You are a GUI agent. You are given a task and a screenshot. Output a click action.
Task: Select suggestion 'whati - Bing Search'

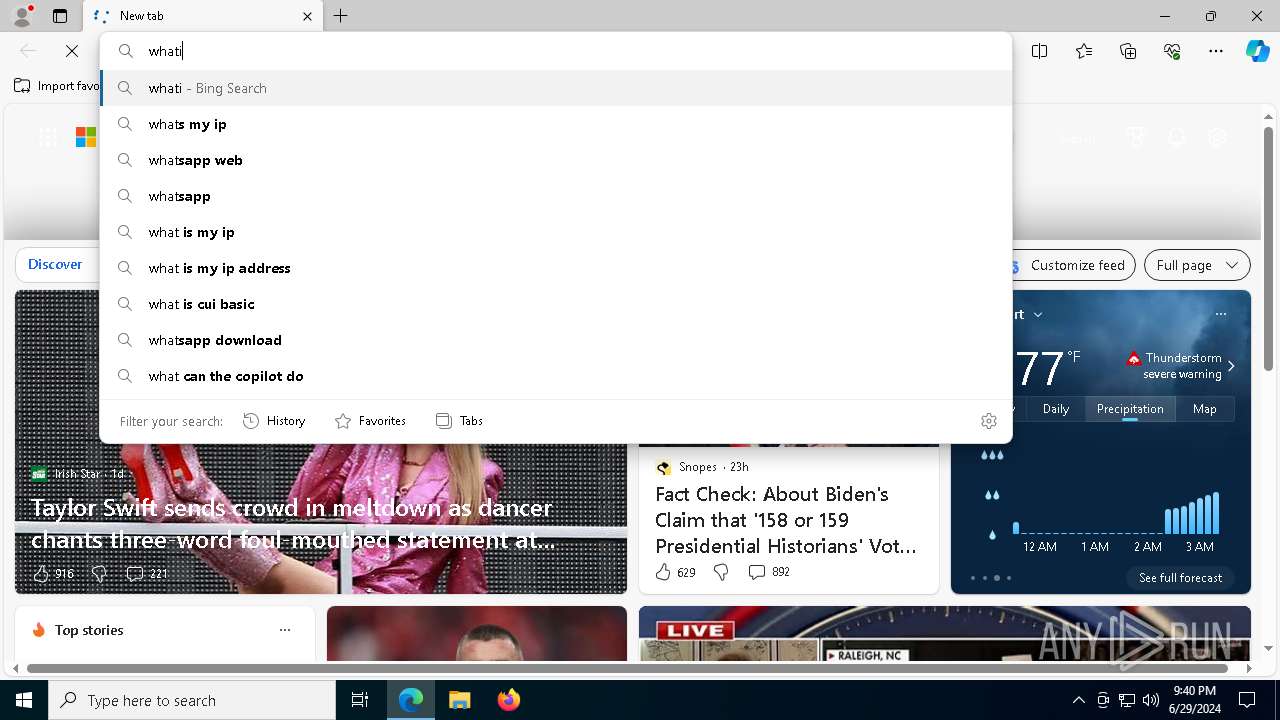click(x=556, y=88)
